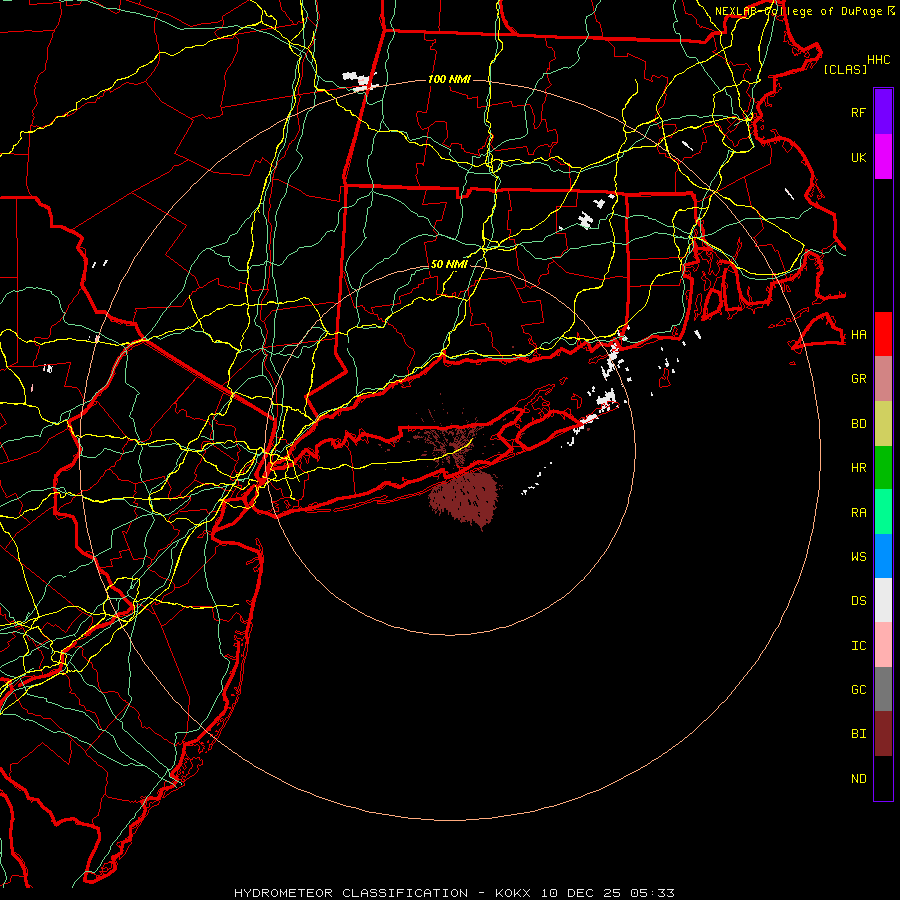Click the large dark red biological echo blob offshore
This screenshot has width=900, height=900.
tap(464, 497)
